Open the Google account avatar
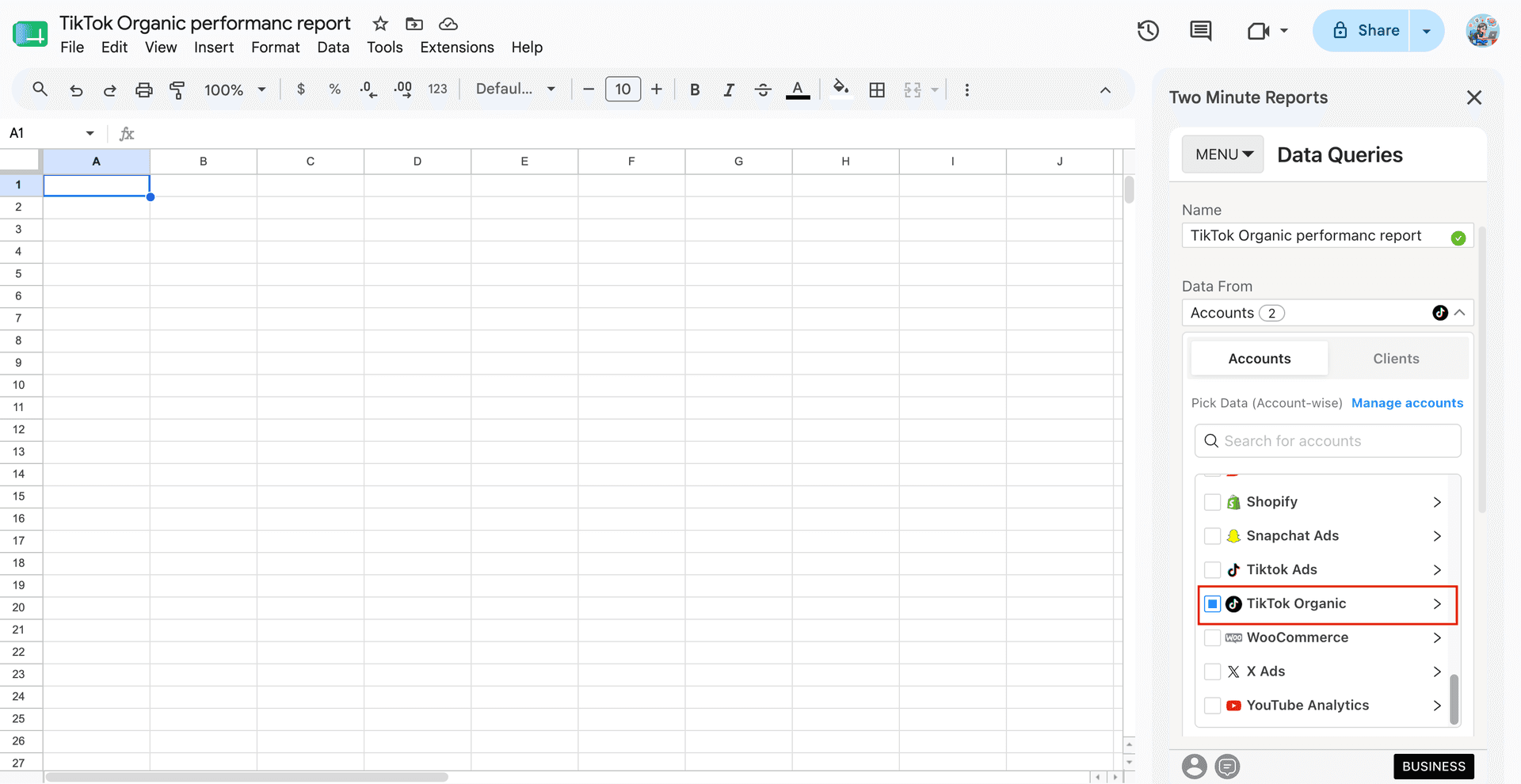Viewport: 1521px width, 784px height. click(1482, 31)
